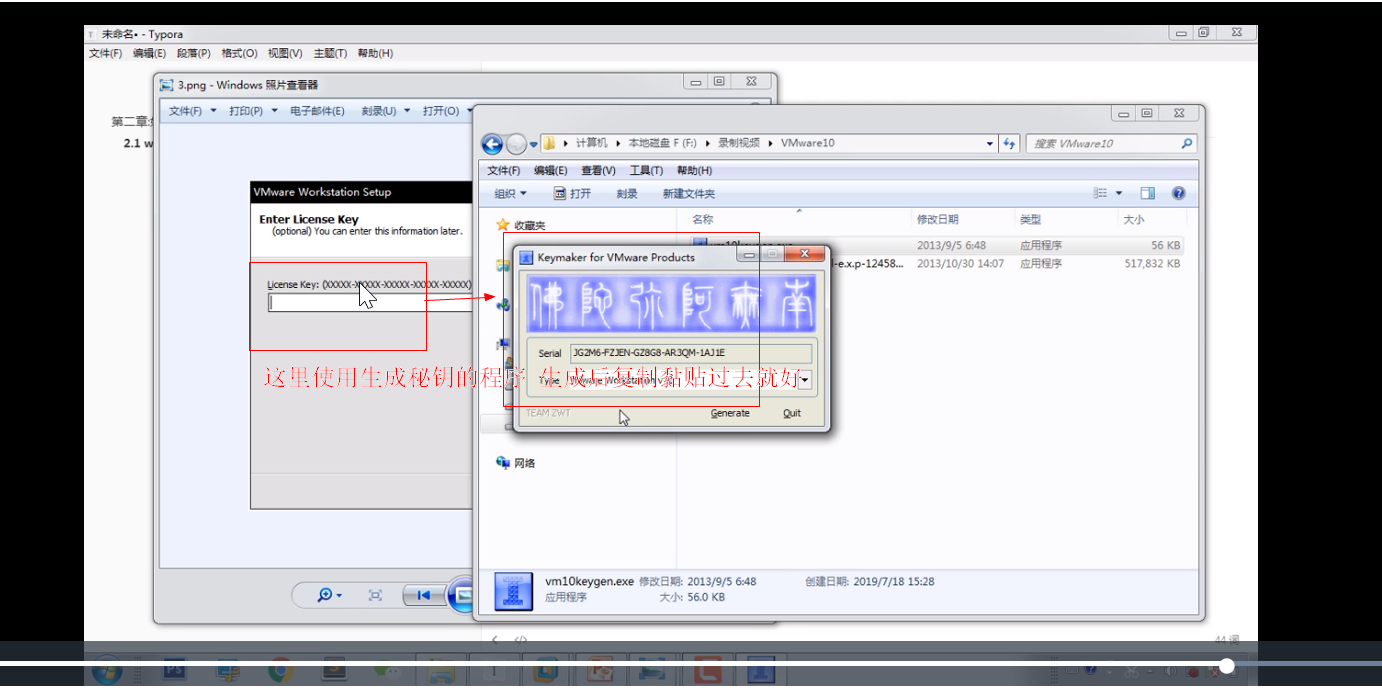1382x694 pixels.
Task: Open Explorer recent pages dropdown arrow
Action: (x=534, y=144)
